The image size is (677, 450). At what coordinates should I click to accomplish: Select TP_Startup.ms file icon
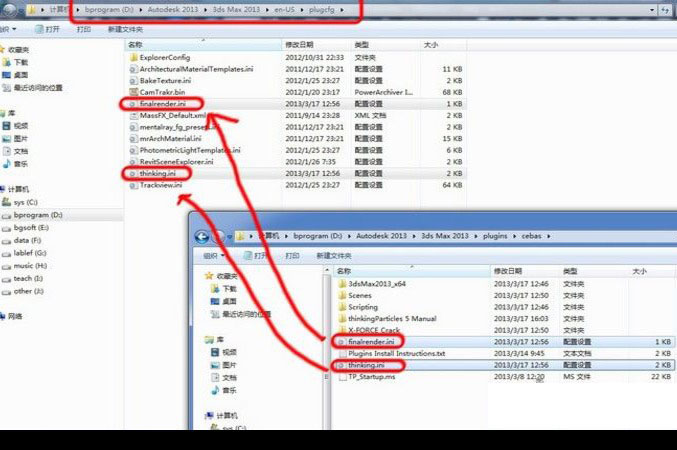(342, 377)
